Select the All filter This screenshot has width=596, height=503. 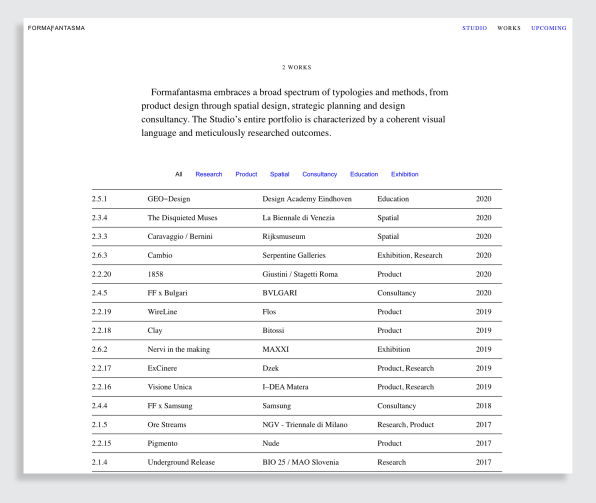[179, 174]
